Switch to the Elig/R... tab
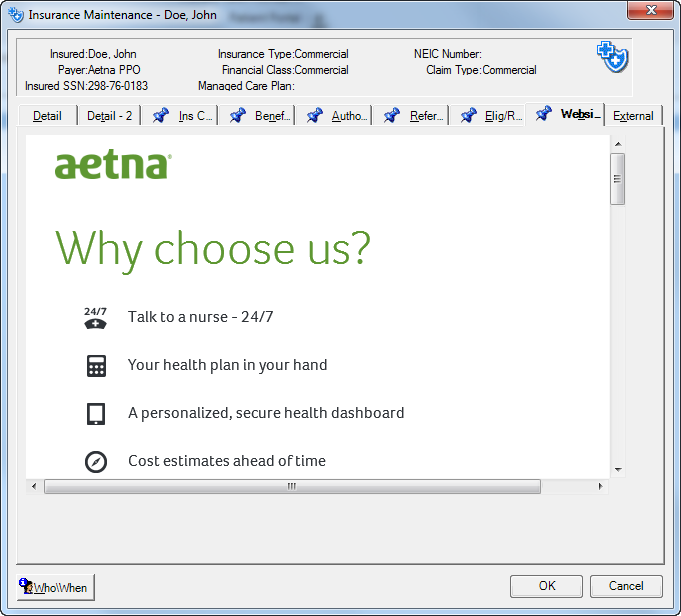681x616 pixels. coord(491,116)
